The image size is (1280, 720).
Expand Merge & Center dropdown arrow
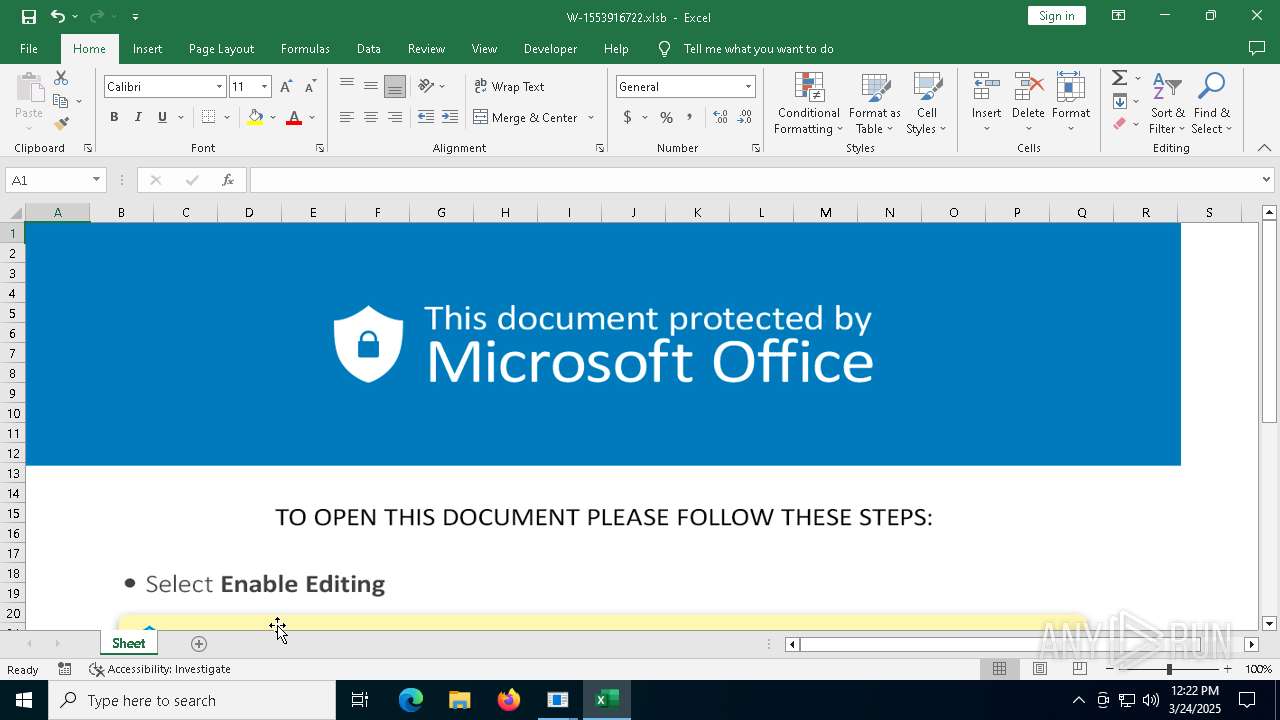coord(591,117)
